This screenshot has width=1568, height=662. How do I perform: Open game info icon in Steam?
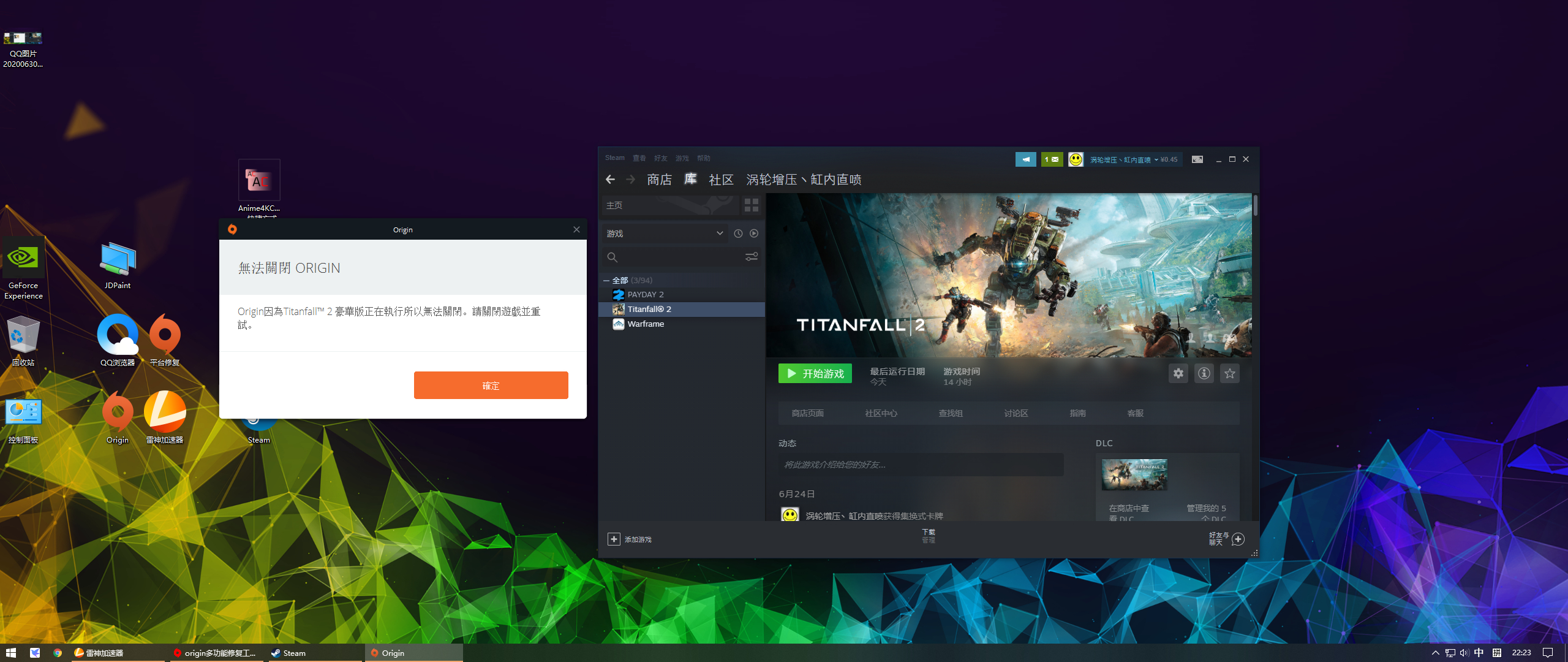click(1204, 373)
